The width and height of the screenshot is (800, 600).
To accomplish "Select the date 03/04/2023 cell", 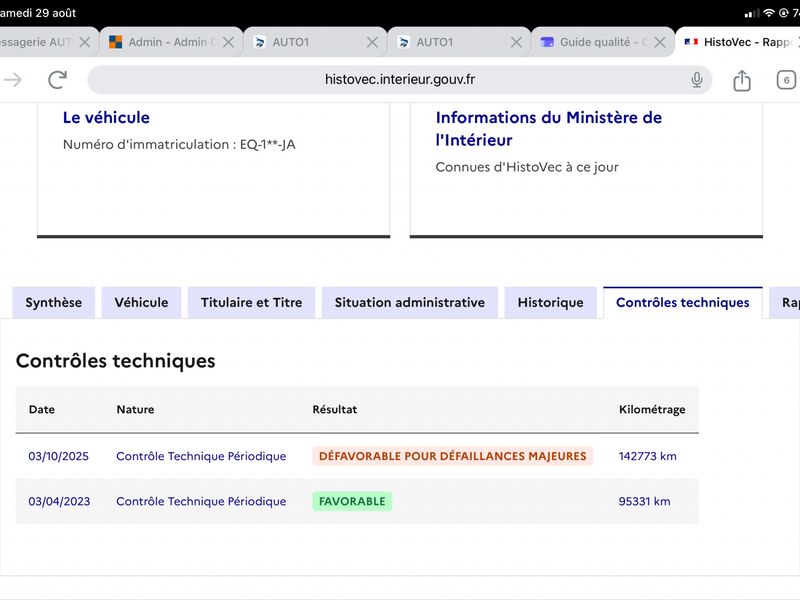I will [59, 502].
